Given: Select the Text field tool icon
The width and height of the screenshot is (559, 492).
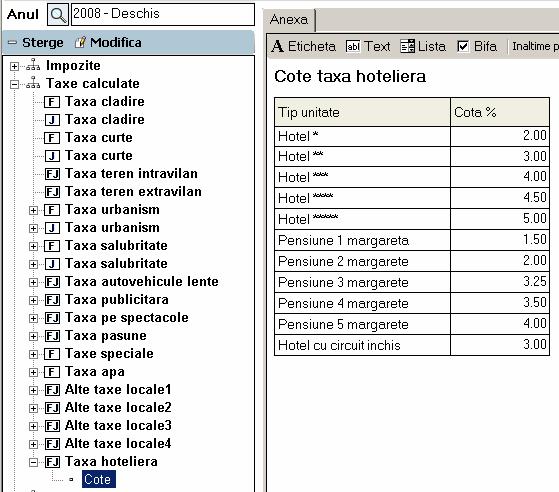Looking at the screenshot, I should click(353, 46).
